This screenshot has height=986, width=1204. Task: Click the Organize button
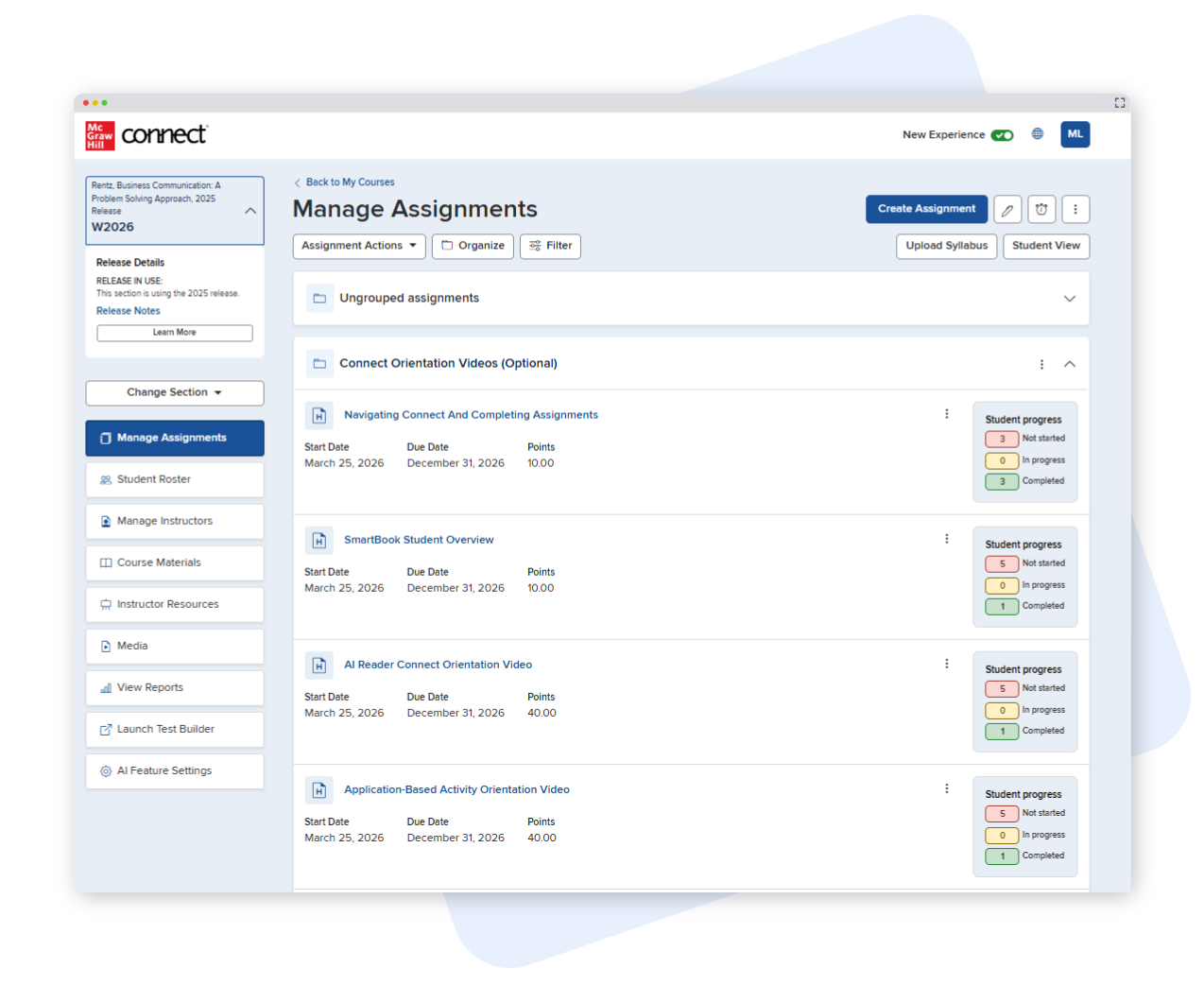point(473,246)
